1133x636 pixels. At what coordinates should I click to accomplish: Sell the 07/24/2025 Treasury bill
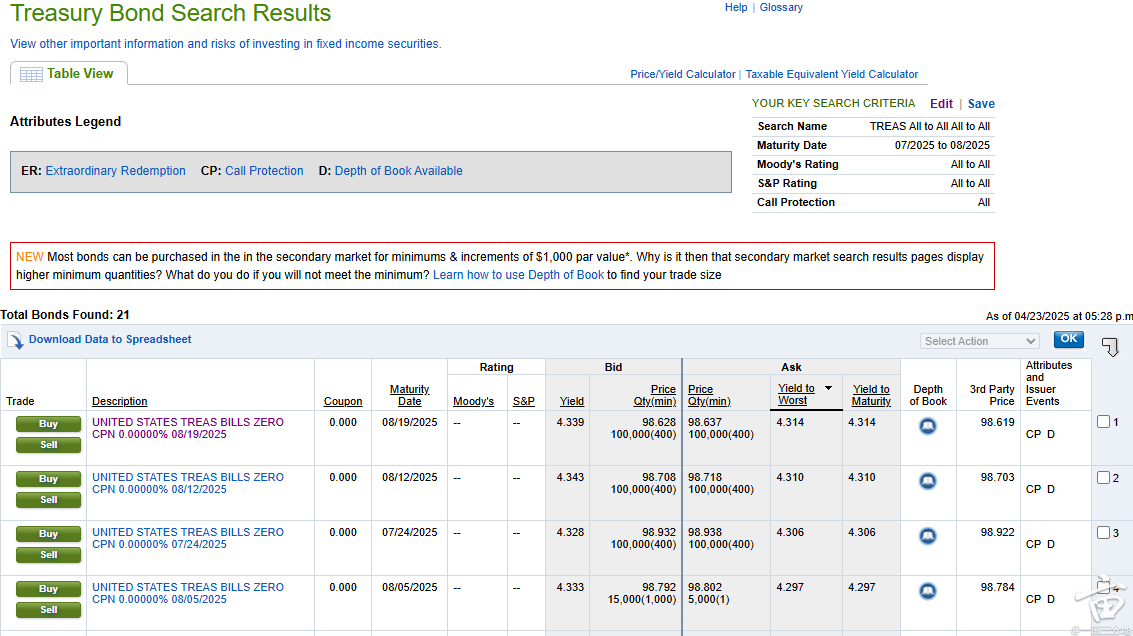(x=48, y=555)
